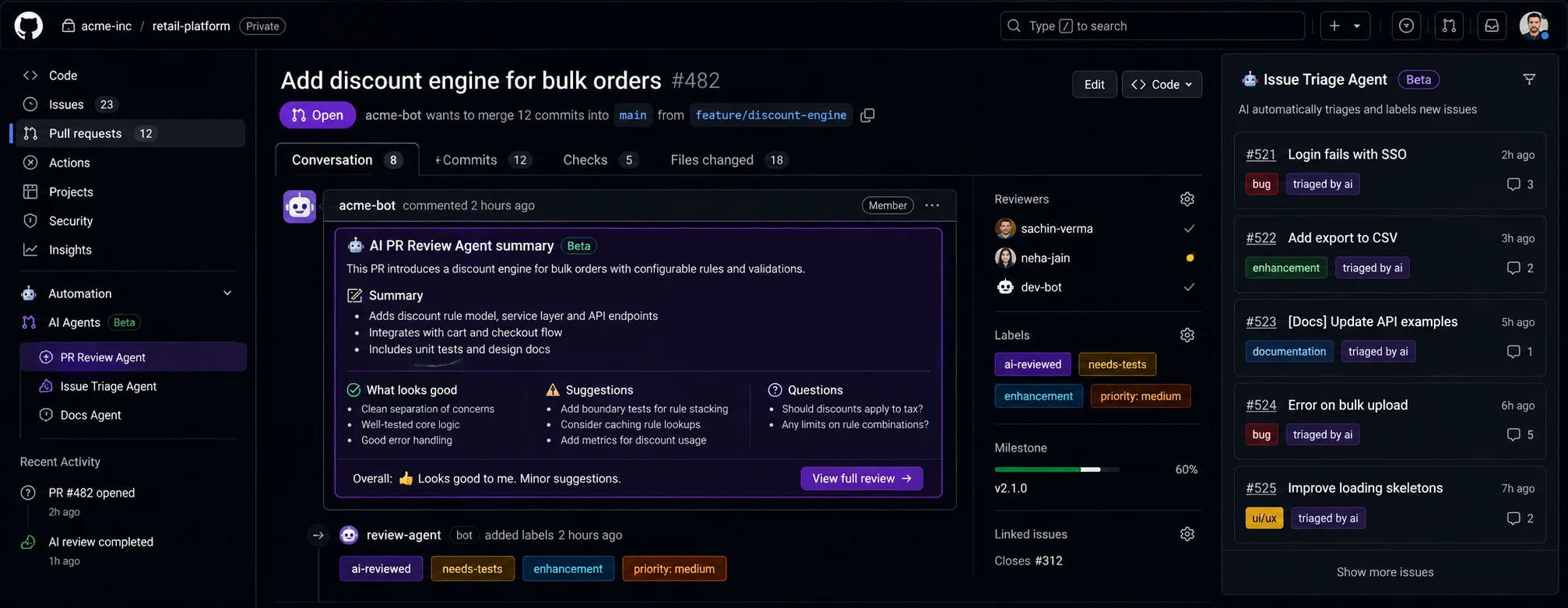Switch to the Files changed tab
The height and width of the screenshot is (608, 1568).
click(x=730, y=160)
